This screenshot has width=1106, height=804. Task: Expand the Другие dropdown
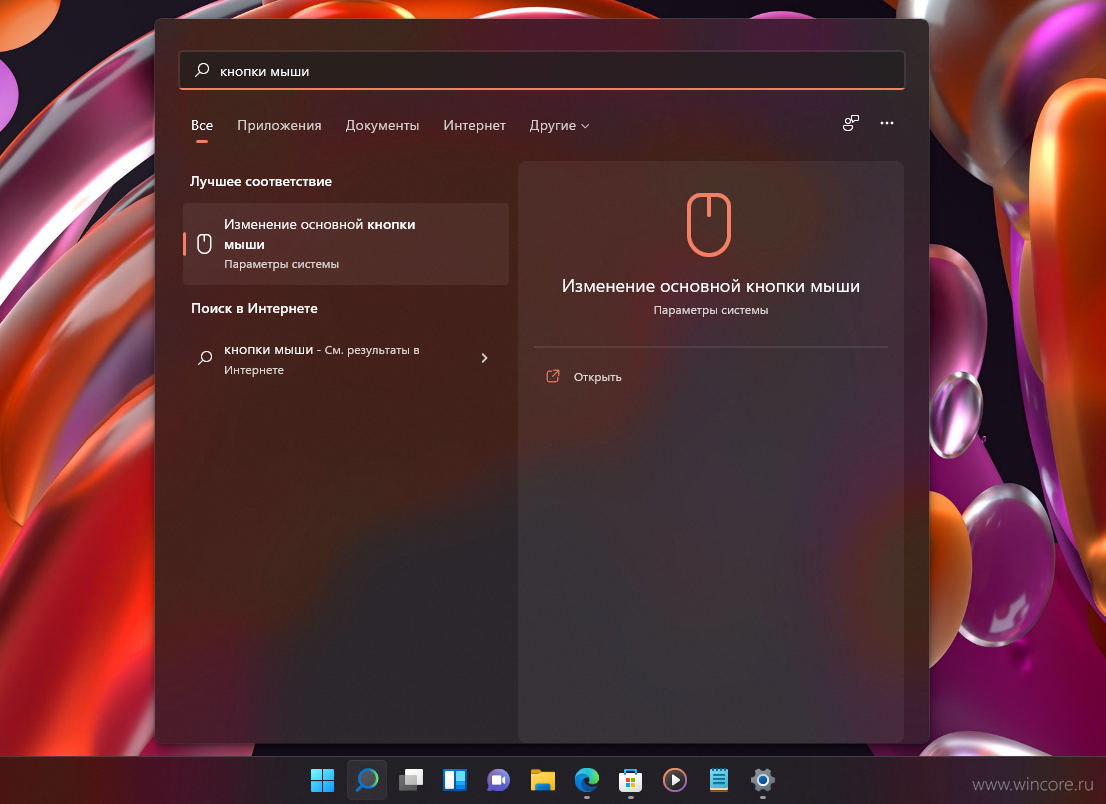559,126
